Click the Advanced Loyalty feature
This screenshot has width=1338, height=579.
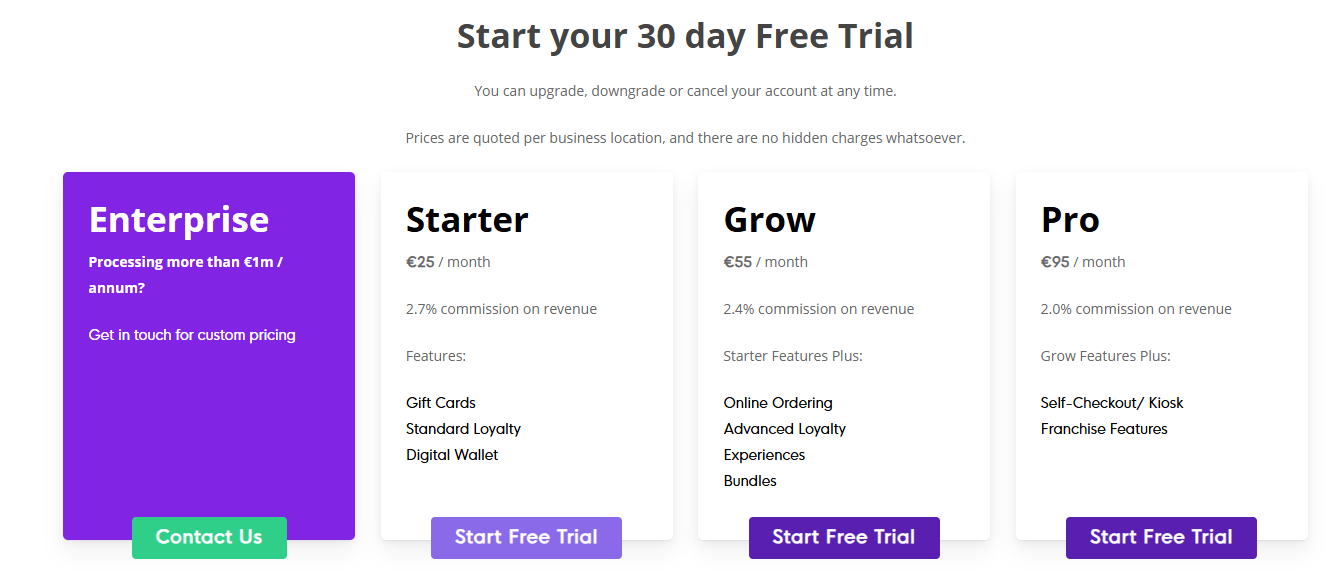[785, 429]
